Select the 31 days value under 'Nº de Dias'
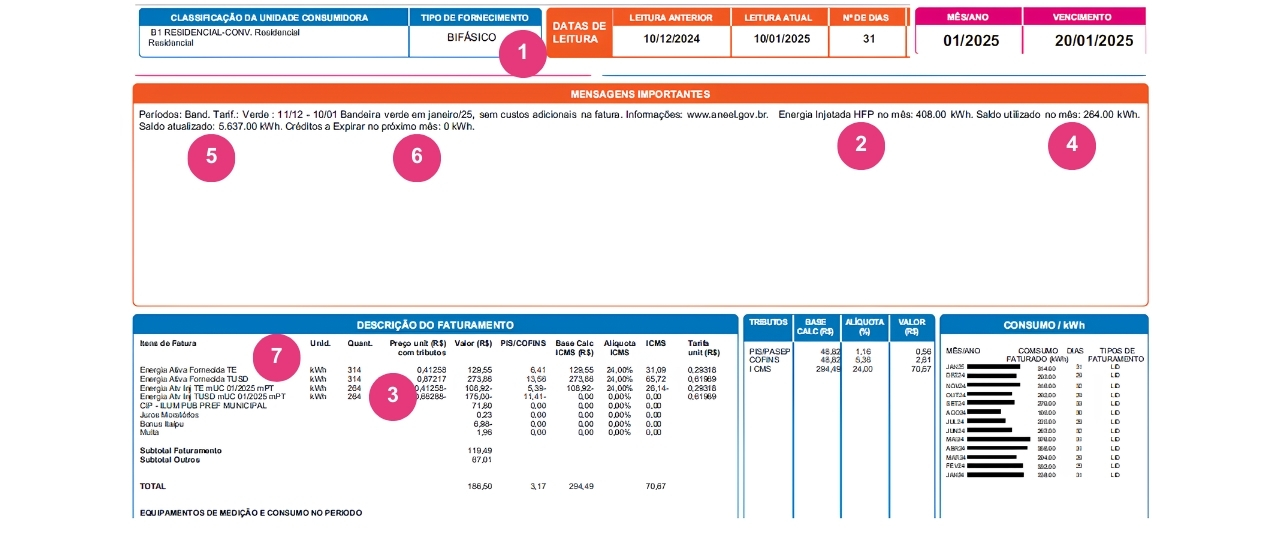The image size is (1280, 540). coord(867,39)
